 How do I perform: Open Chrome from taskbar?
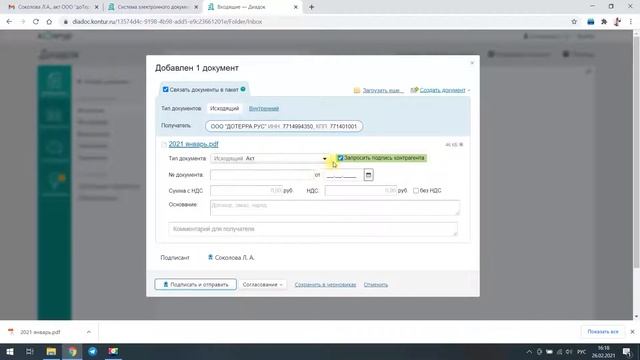click(72, 351)
